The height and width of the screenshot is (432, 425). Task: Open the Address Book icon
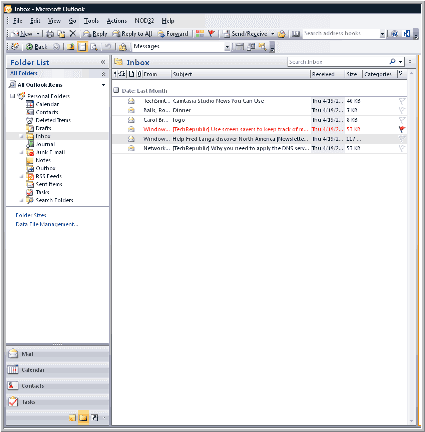296,34
